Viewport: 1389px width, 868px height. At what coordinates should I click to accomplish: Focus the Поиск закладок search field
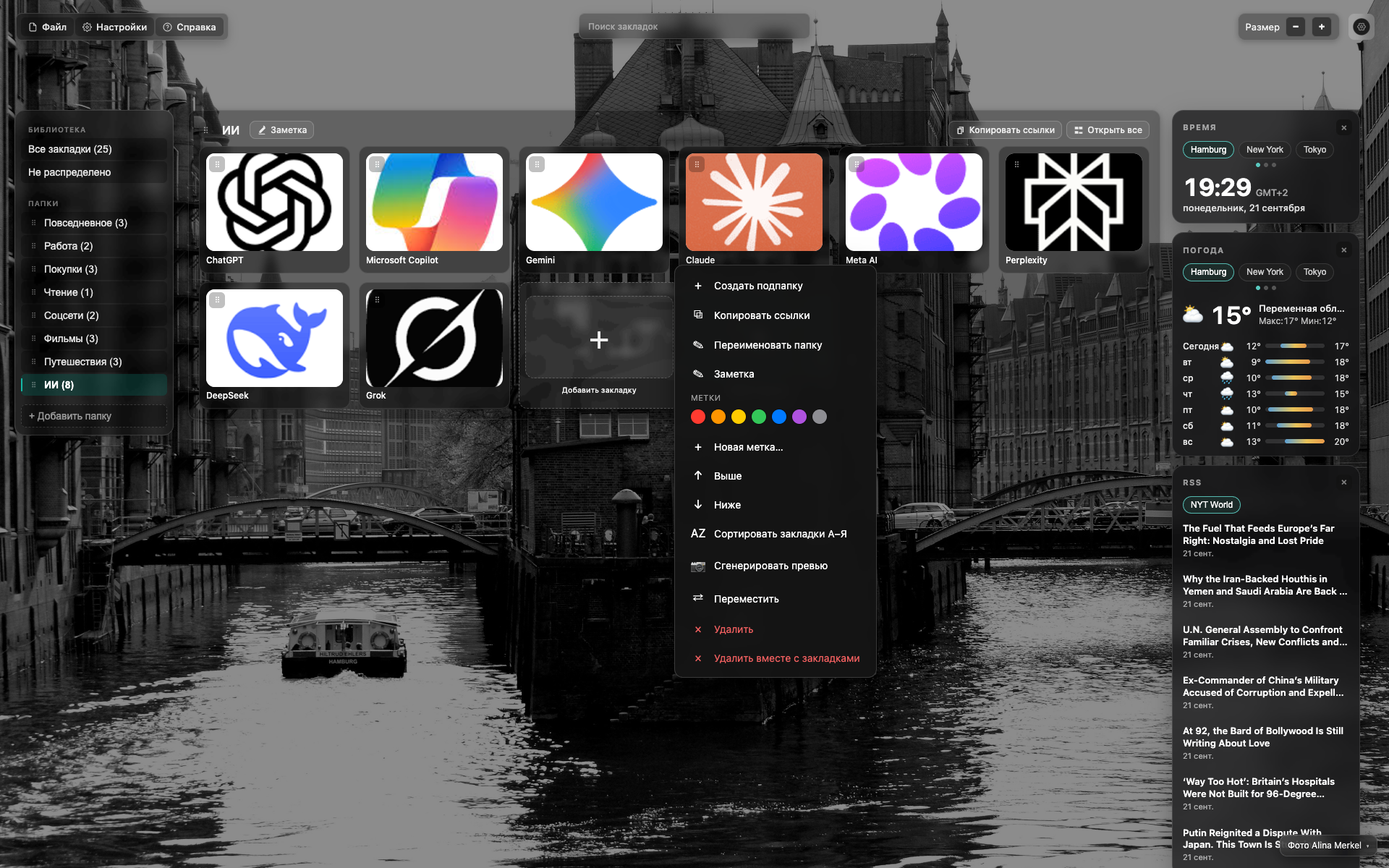694,27
